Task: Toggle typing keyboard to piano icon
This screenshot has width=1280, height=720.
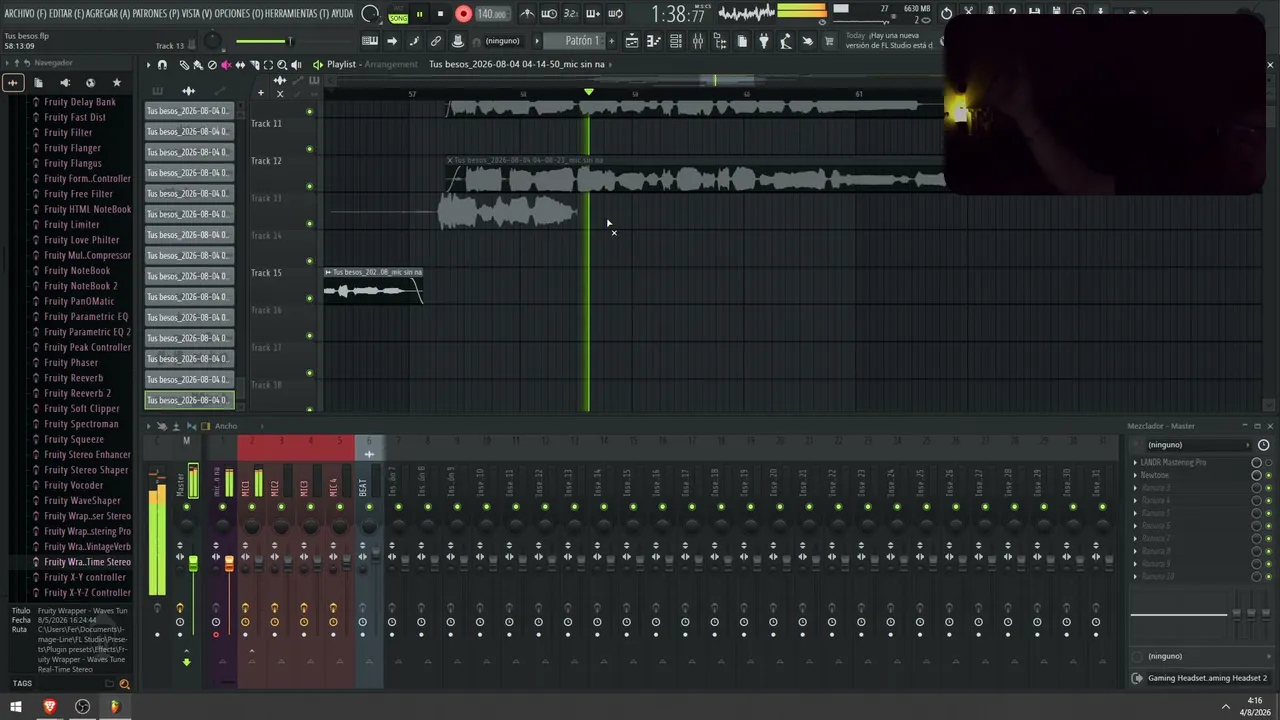Action: 370,41
